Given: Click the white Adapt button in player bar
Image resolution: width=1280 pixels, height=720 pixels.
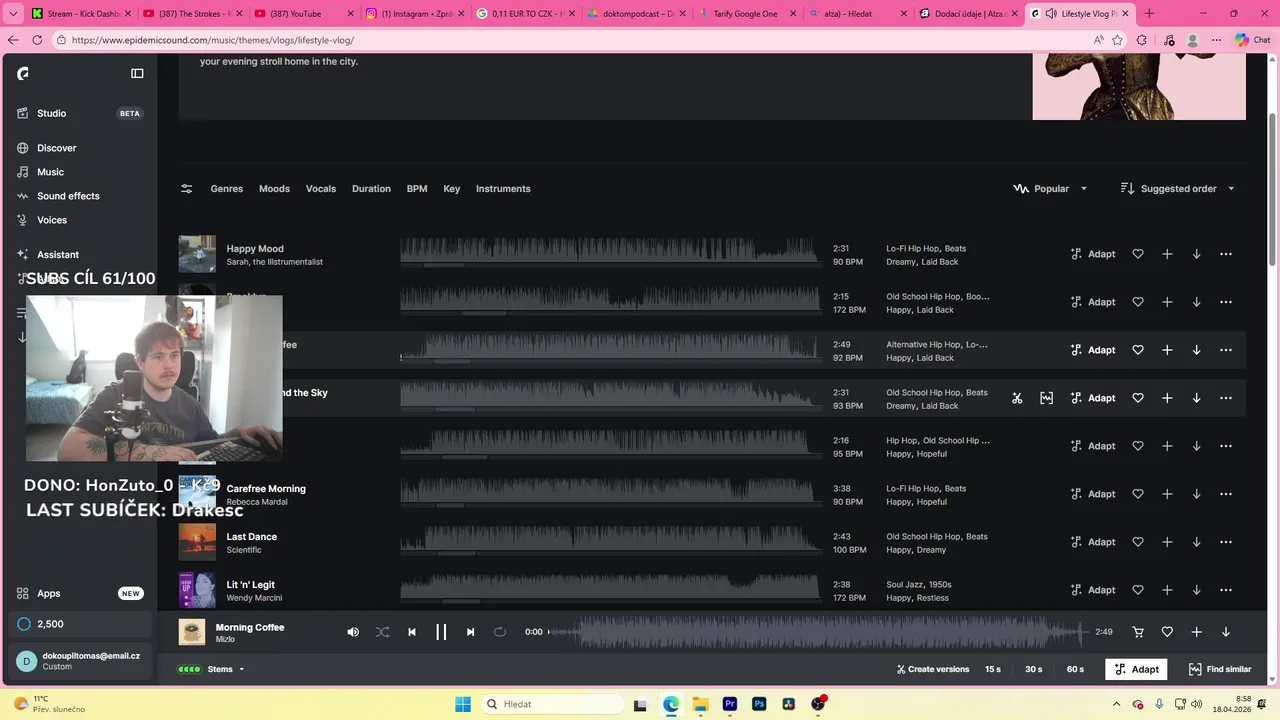Looking at the screenshot, I should (x=1136, y=669).
